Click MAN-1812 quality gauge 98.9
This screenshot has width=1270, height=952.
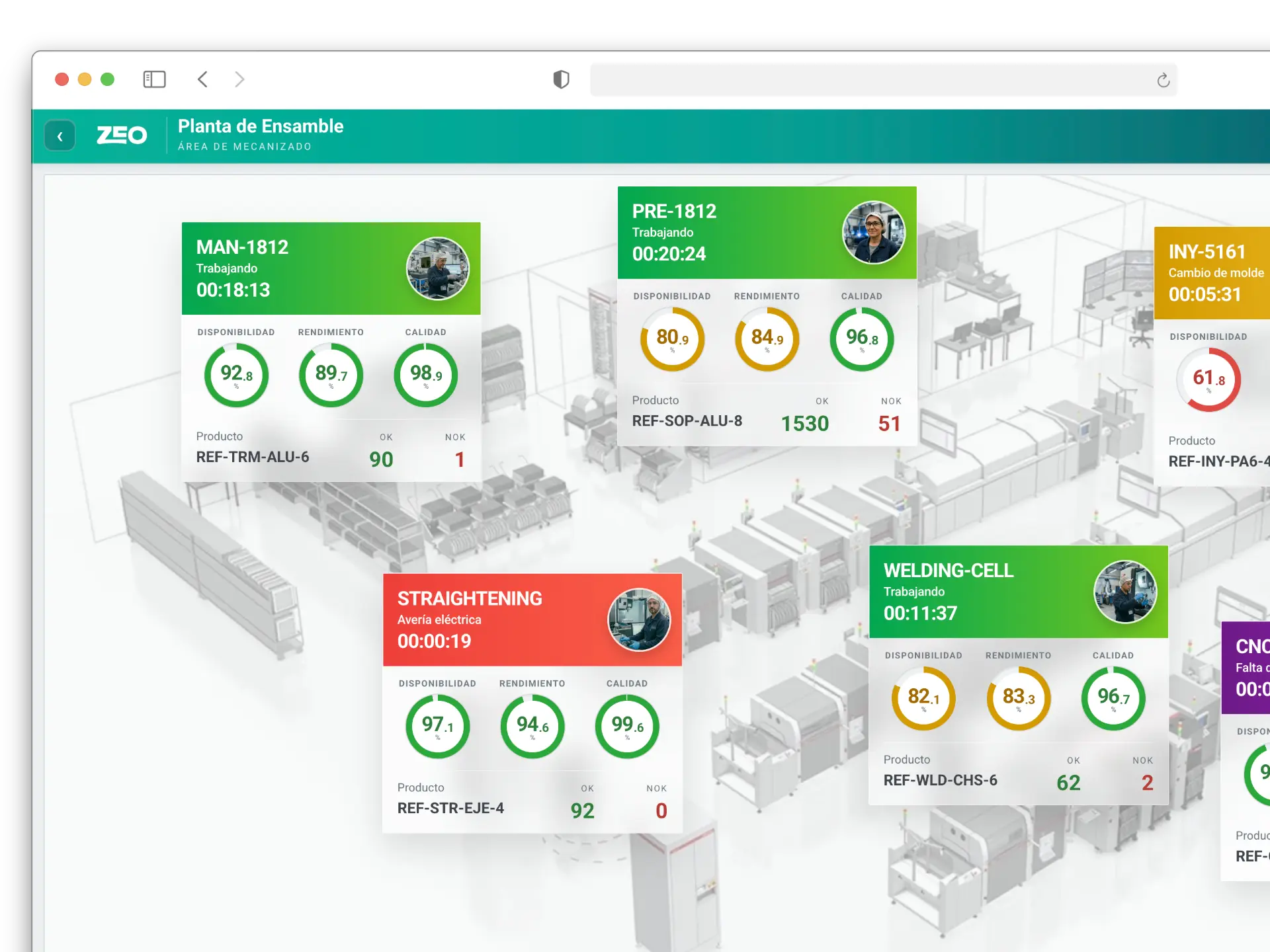426,375
